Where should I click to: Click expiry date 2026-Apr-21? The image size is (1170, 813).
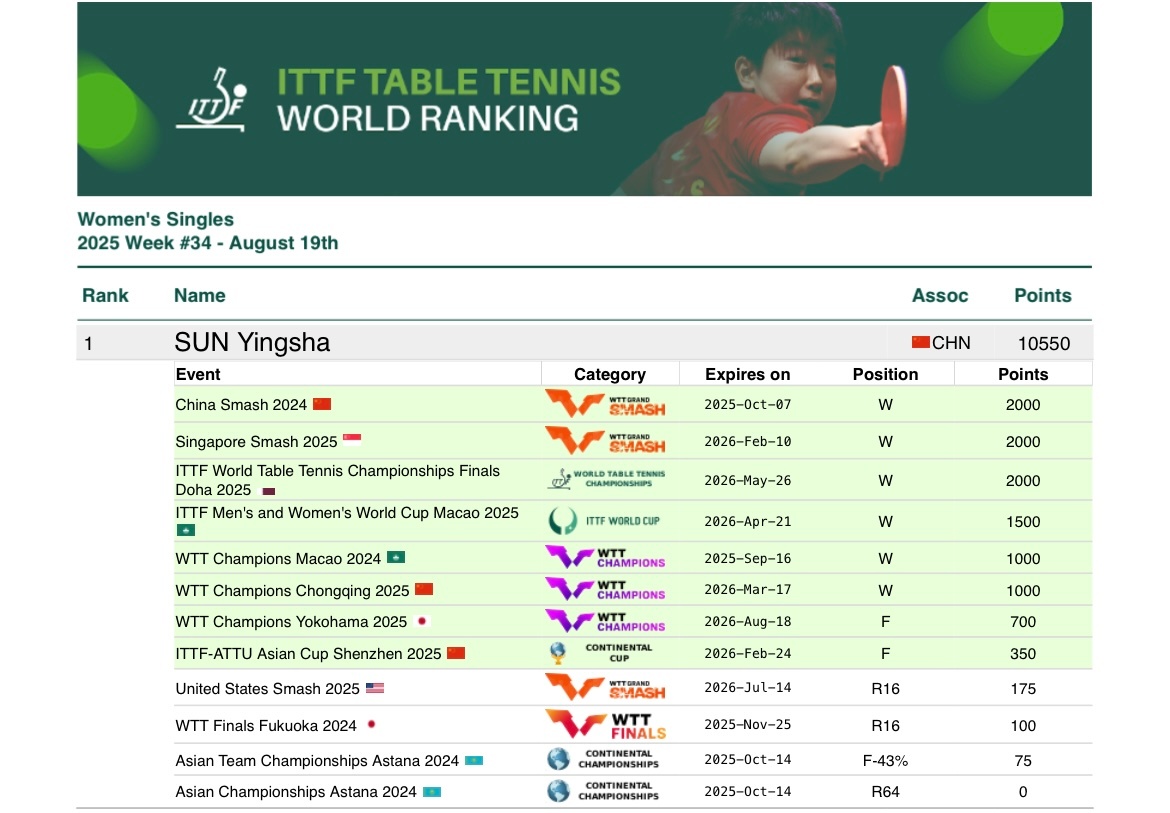pos(747,521)
